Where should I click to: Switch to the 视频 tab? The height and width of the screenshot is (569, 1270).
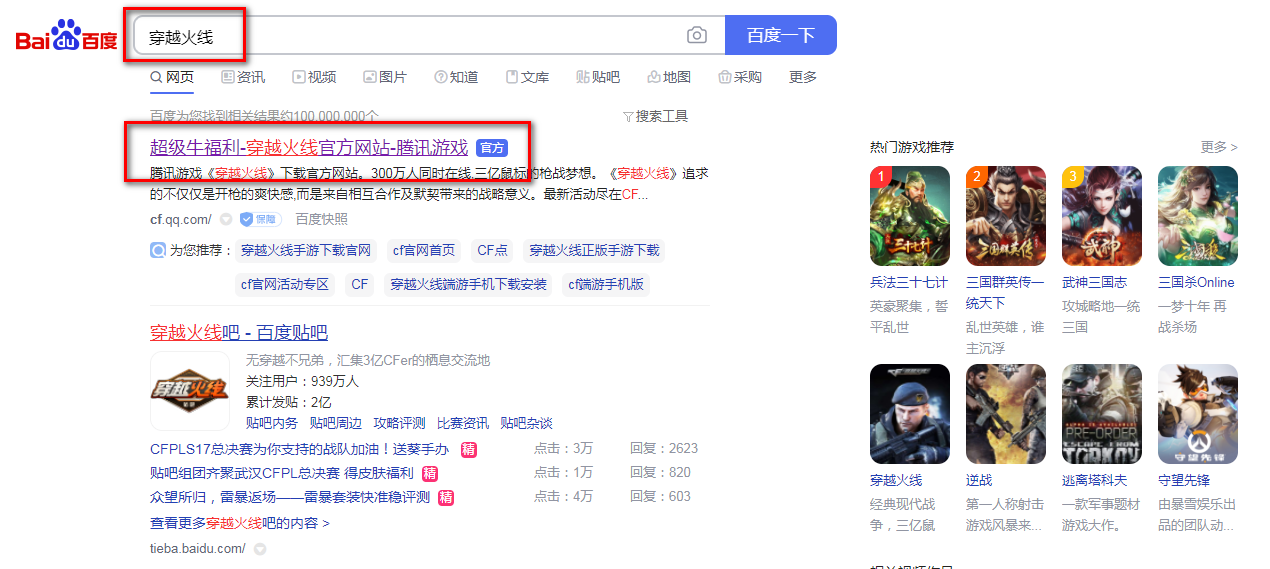(x=314, y=77)
